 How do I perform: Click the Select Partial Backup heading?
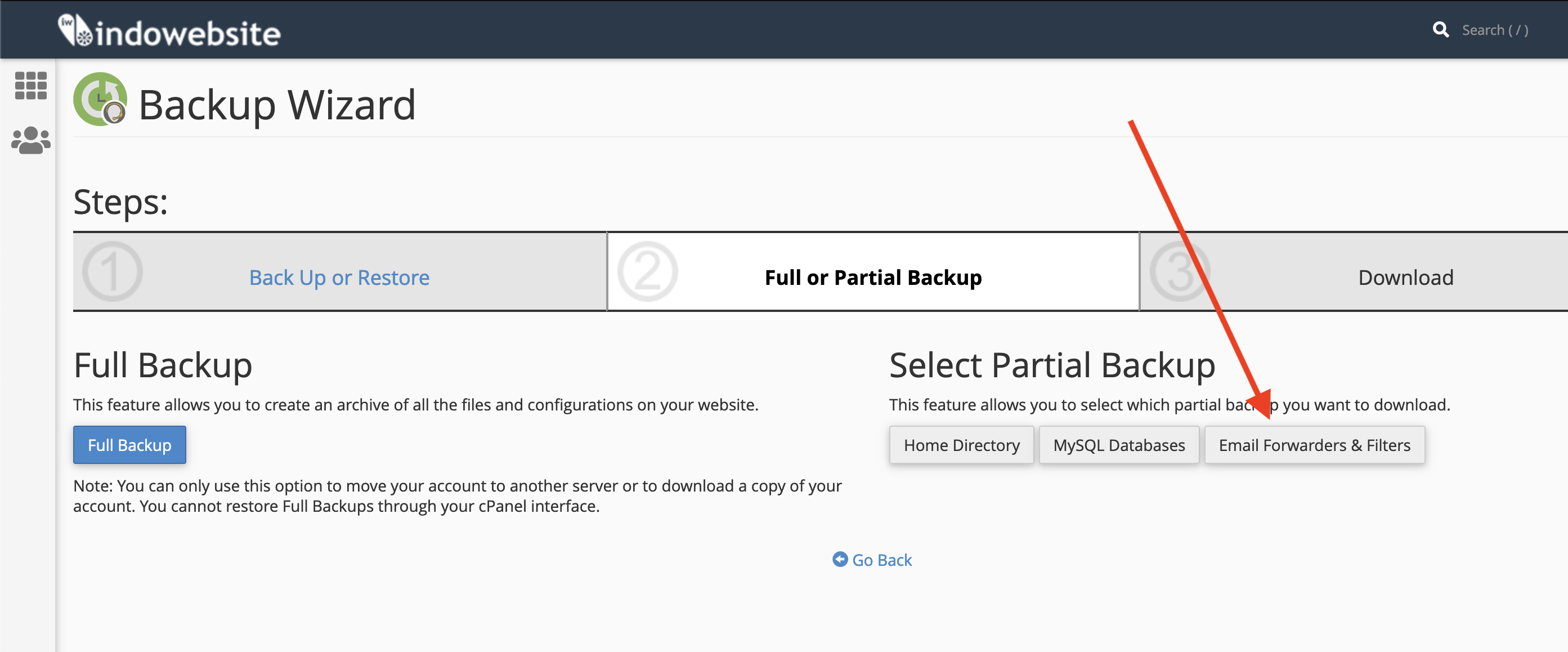click(x=1051, y=365)
